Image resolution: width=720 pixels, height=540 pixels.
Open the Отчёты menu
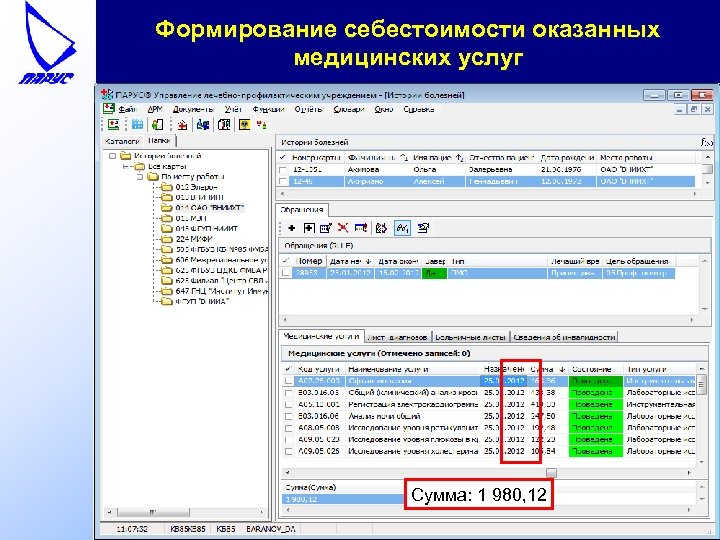tap(308, 109)
